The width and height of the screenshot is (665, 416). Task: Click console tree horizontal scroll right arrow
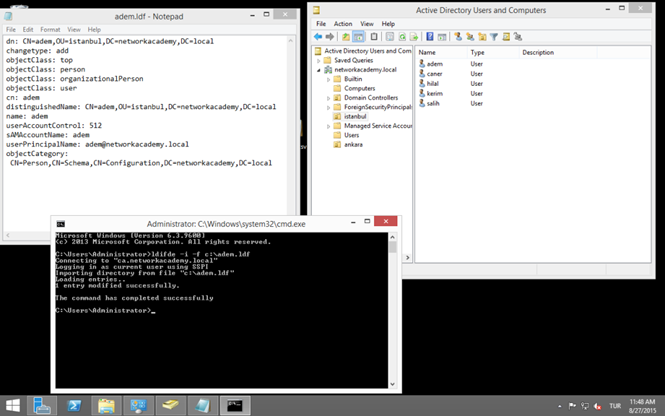408,257
